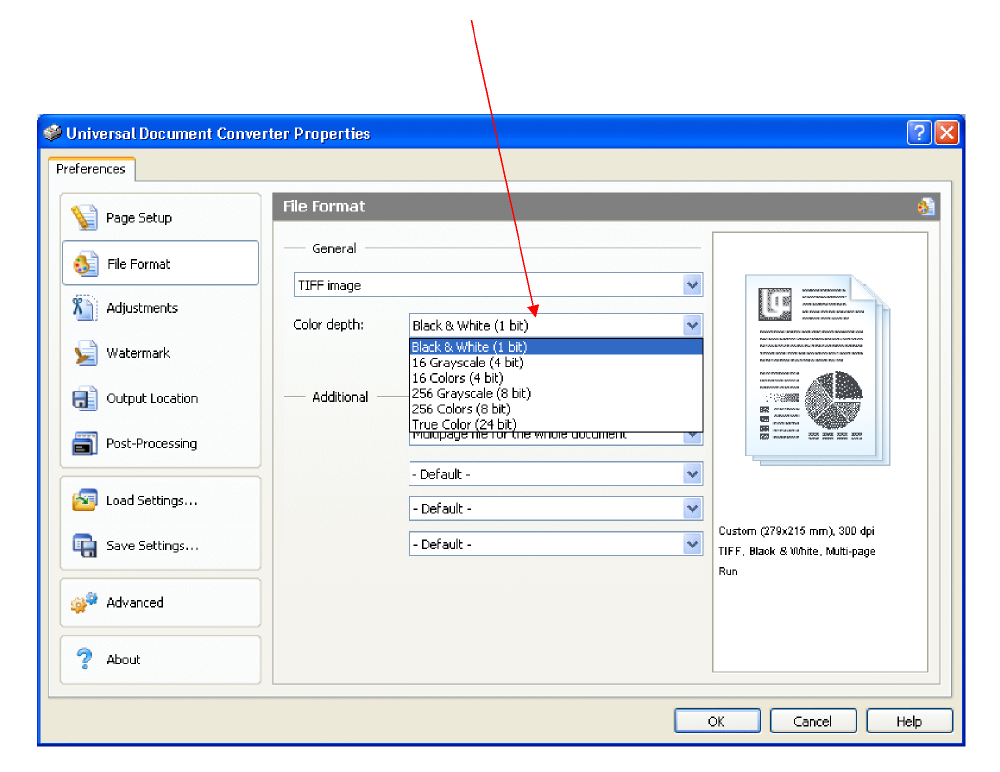Click the dialog title text

tap(218, 133)
